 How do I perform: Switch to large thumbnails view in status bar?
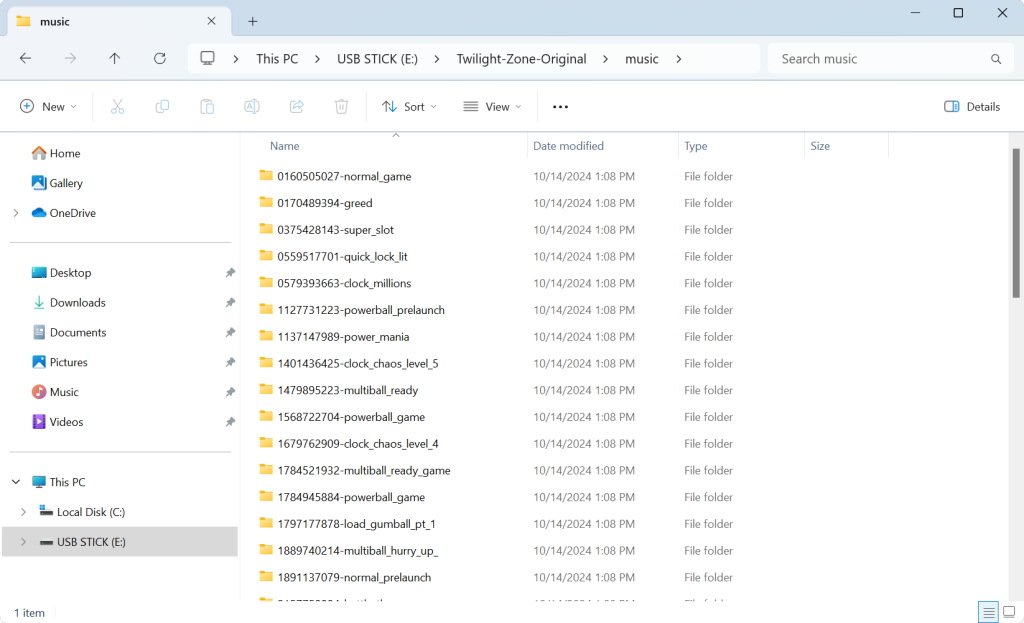tap(1009, 612)
